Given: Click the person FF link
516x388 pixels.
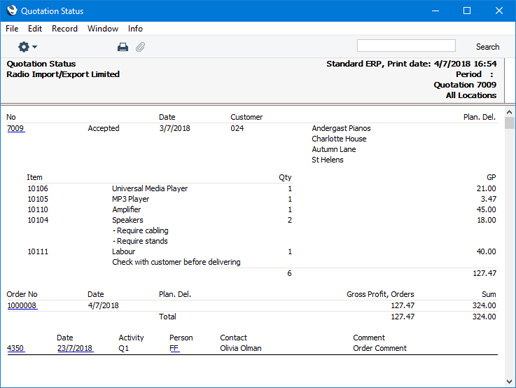Looking at the screenshot, I should click(174, 348).
